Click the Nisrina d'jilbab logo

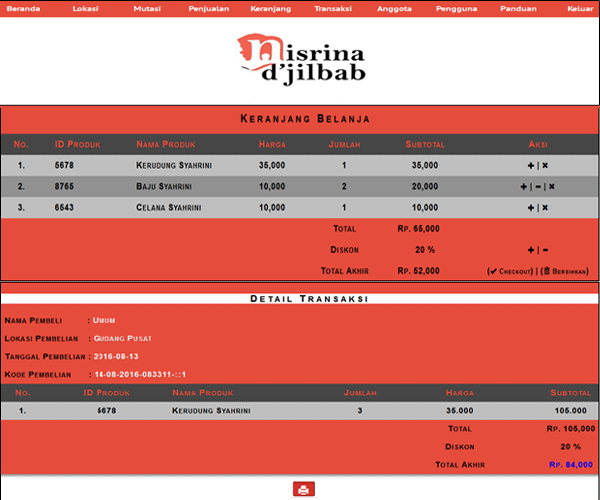pyautogui.click(x=301, y=59)
